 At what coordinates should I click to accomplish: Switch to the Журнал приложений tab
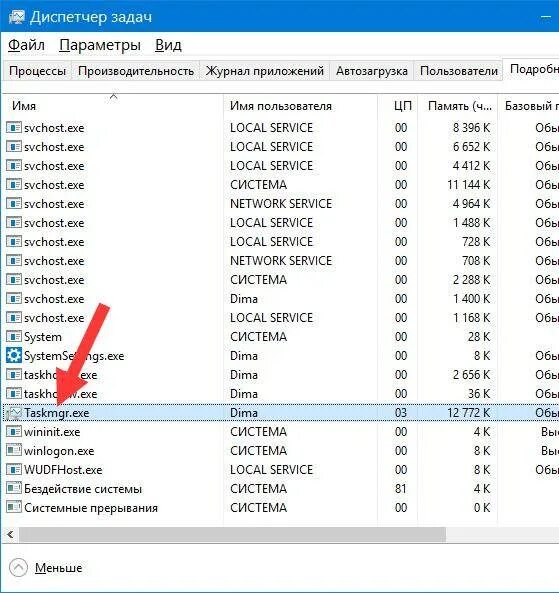click(264, 71)
